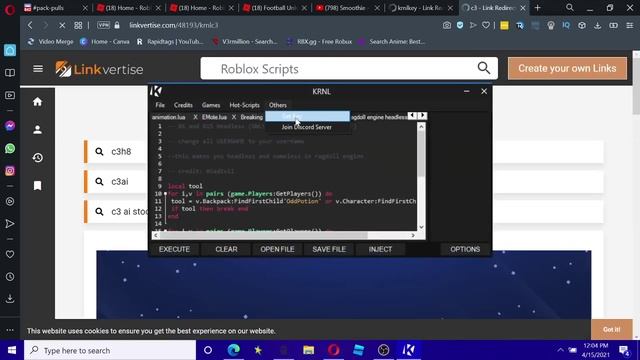Open KRNL Games menu

211,105
